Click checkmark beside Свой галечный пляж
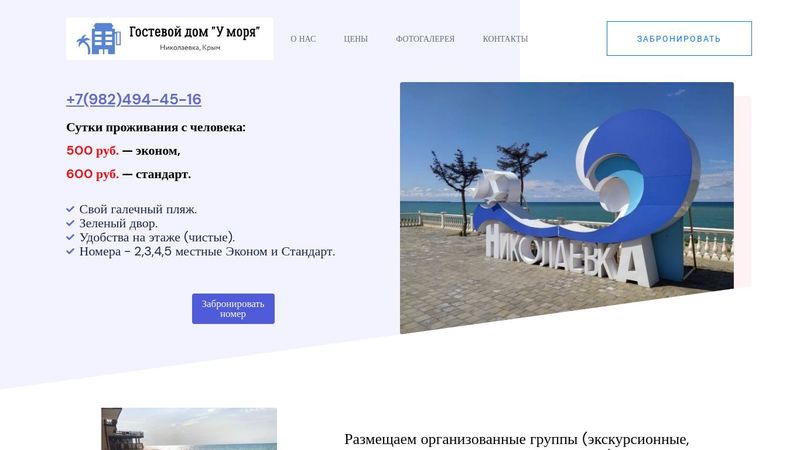This screenshot has width=800, height=450. 70,209
